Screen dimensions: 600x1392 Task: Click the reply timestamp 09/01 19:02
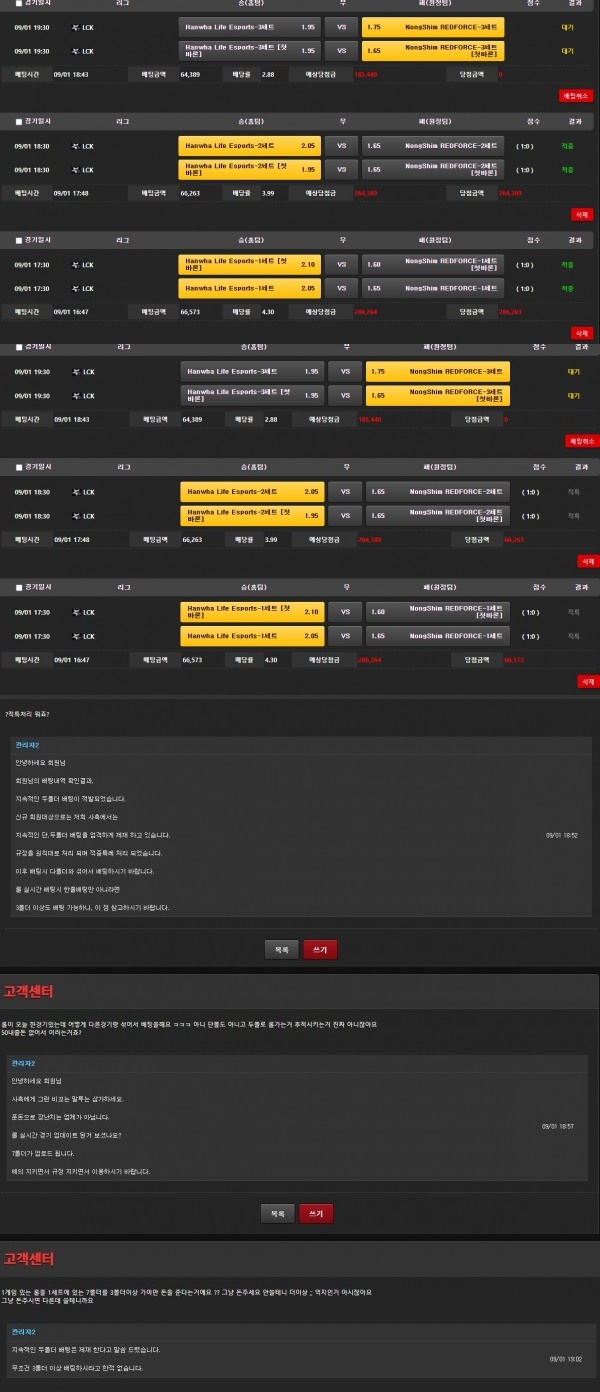pos(565,1358)
